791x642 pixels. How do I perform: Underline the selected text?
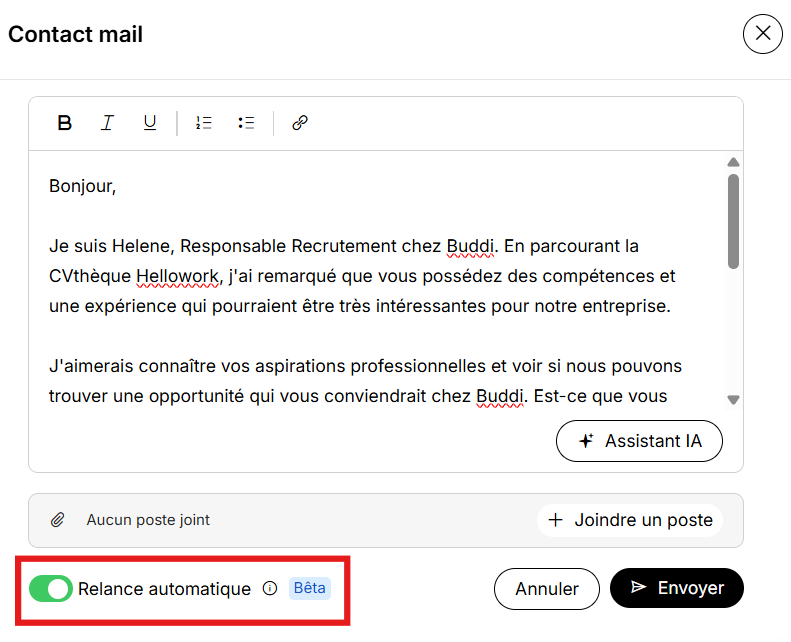coord(150,123)
